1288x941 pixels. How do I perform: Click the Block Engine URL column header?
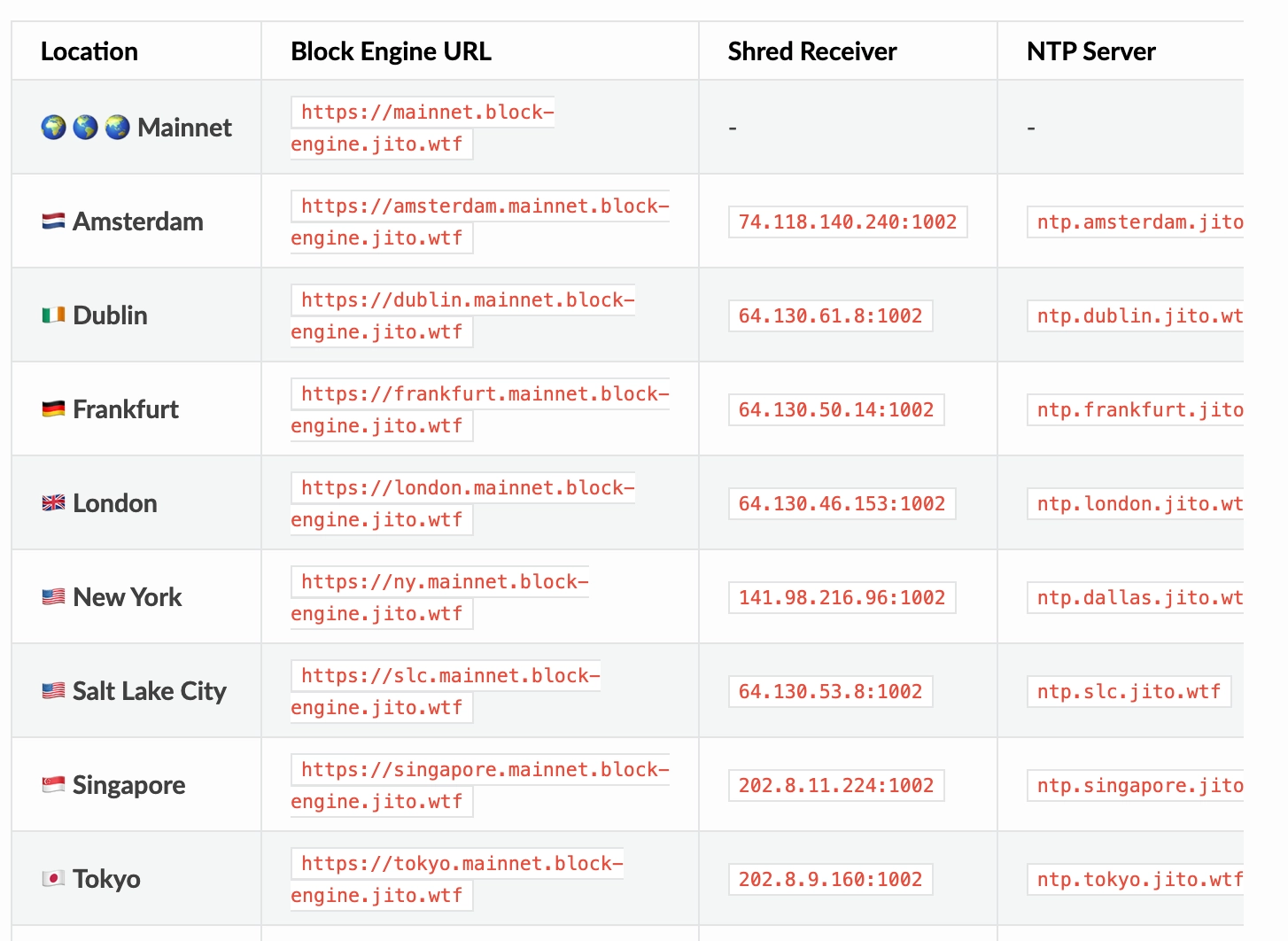(391, 51)
